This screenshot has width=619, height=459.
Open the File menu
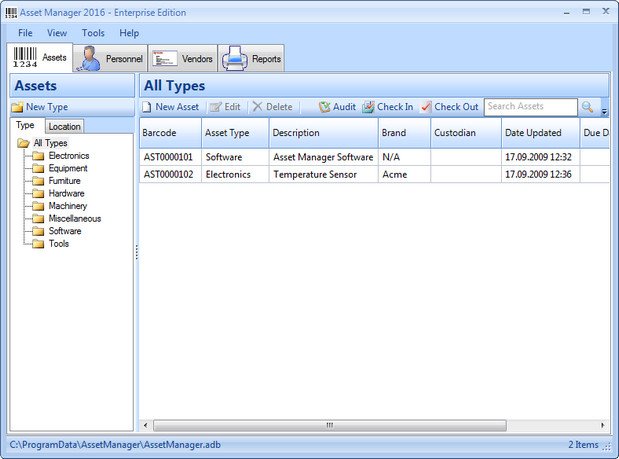point(25,33)
